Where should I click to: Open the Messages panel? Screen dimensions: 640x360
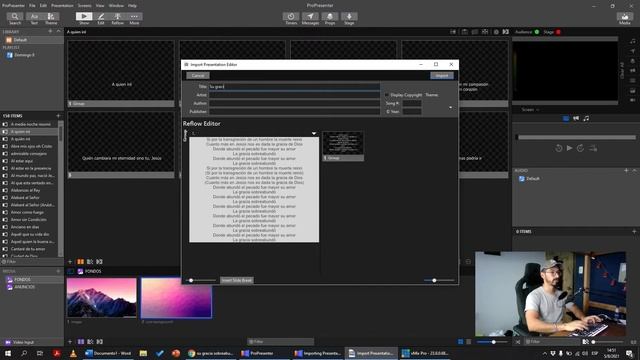pos(310,18)
